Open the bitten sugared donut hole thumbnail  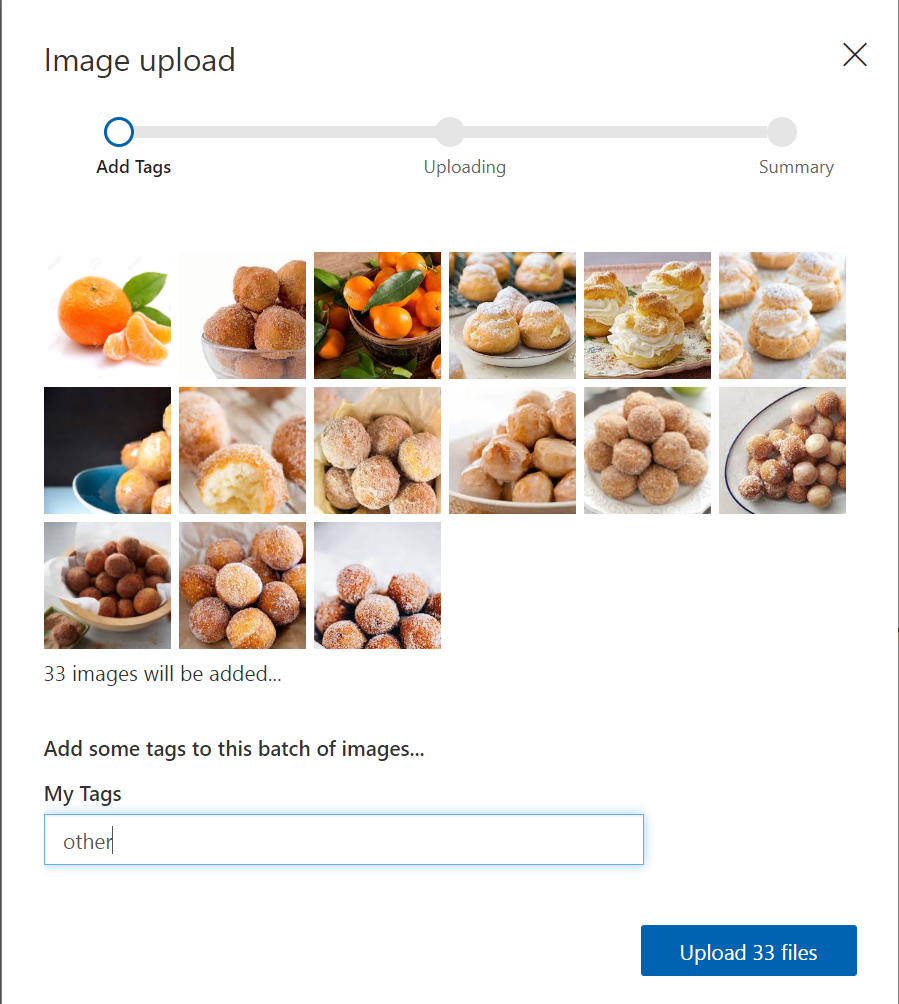[x=243, y=450]
